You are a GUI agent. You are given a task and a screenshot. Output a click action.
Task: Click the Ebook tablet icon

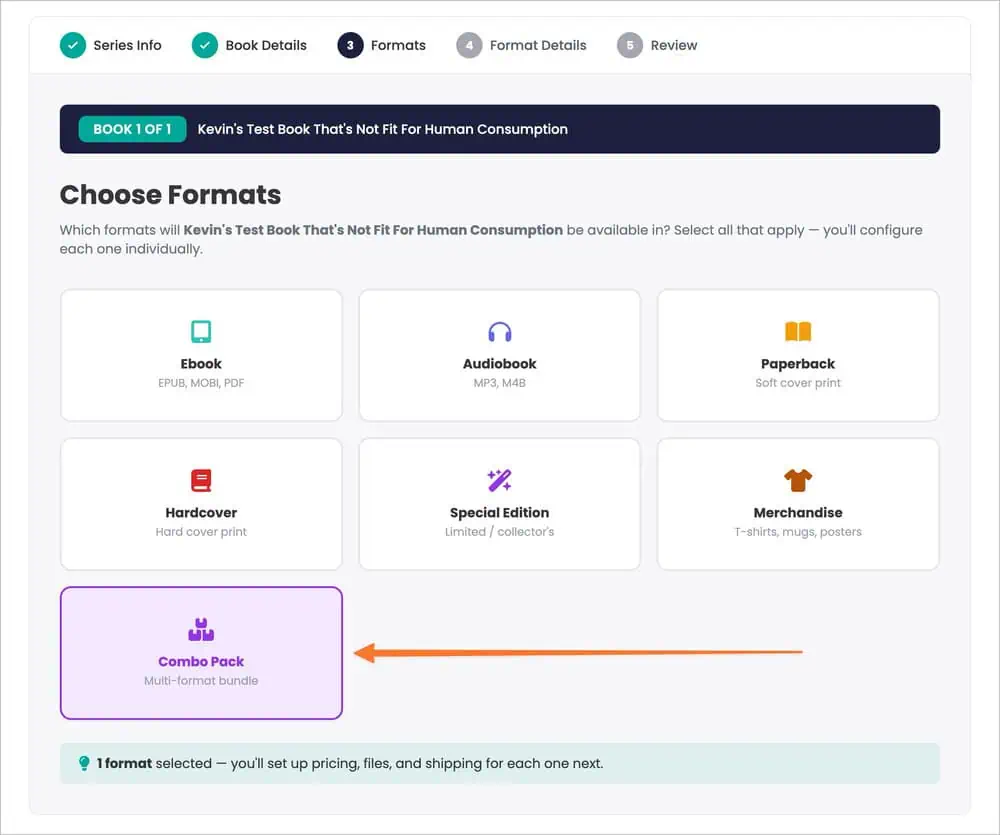click(201, 332)
